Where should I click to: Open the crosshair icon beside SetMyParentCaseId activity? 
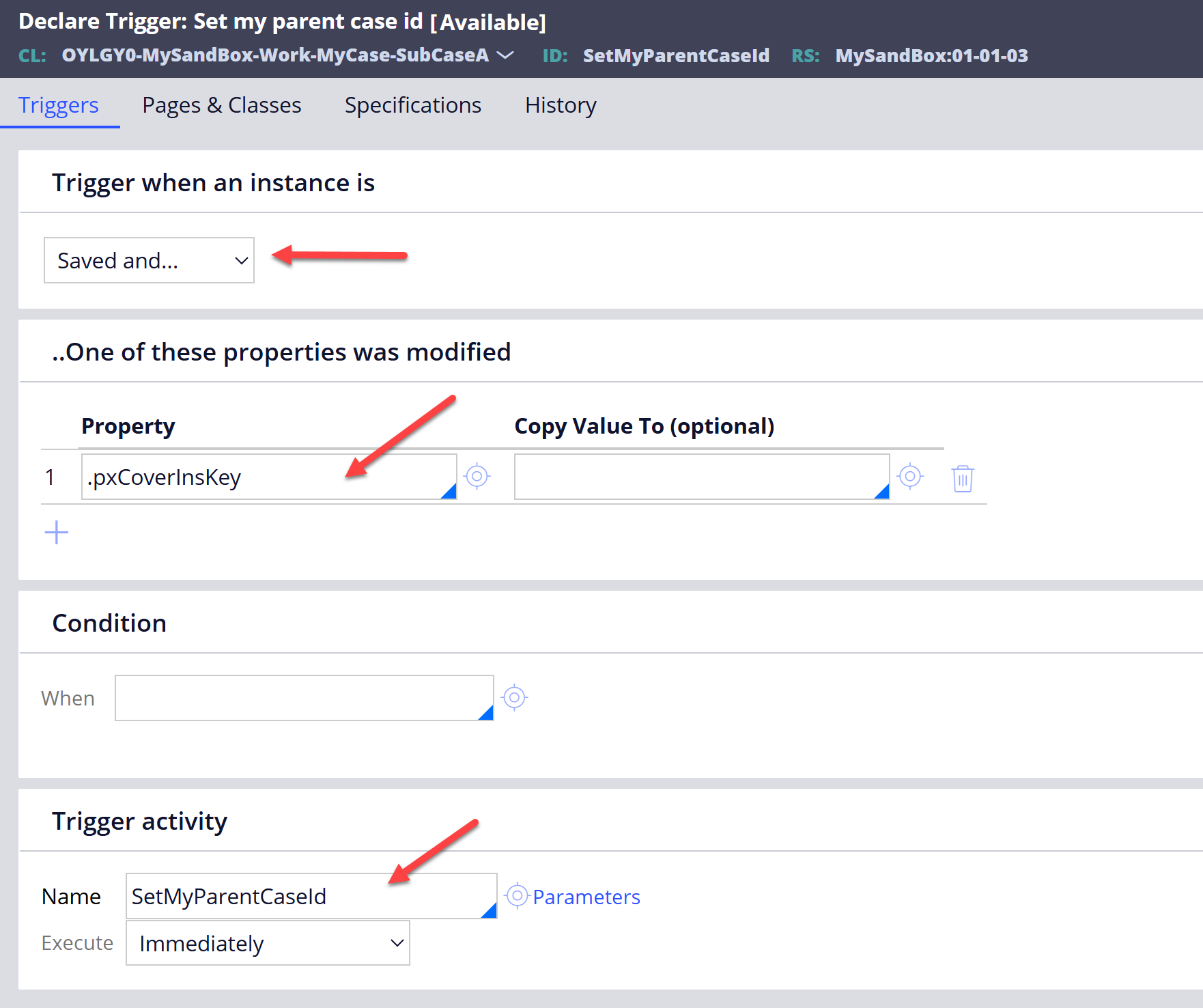[518, 895]
